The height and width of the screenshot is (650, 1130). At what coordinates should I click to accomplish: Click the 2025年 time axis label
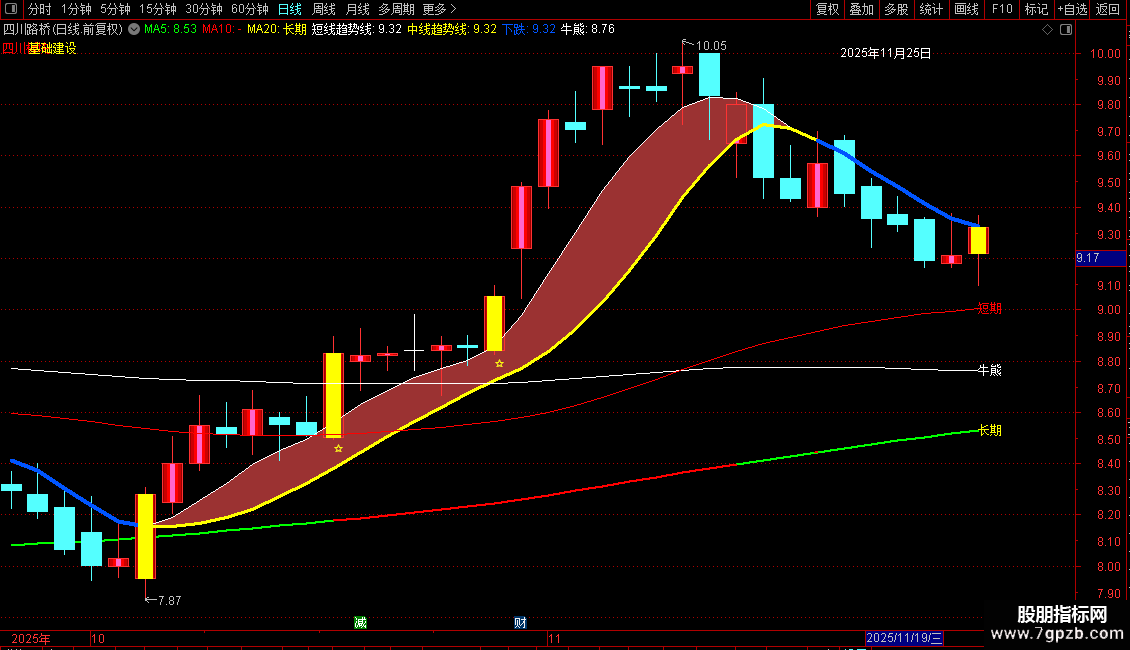coord(31,638)
